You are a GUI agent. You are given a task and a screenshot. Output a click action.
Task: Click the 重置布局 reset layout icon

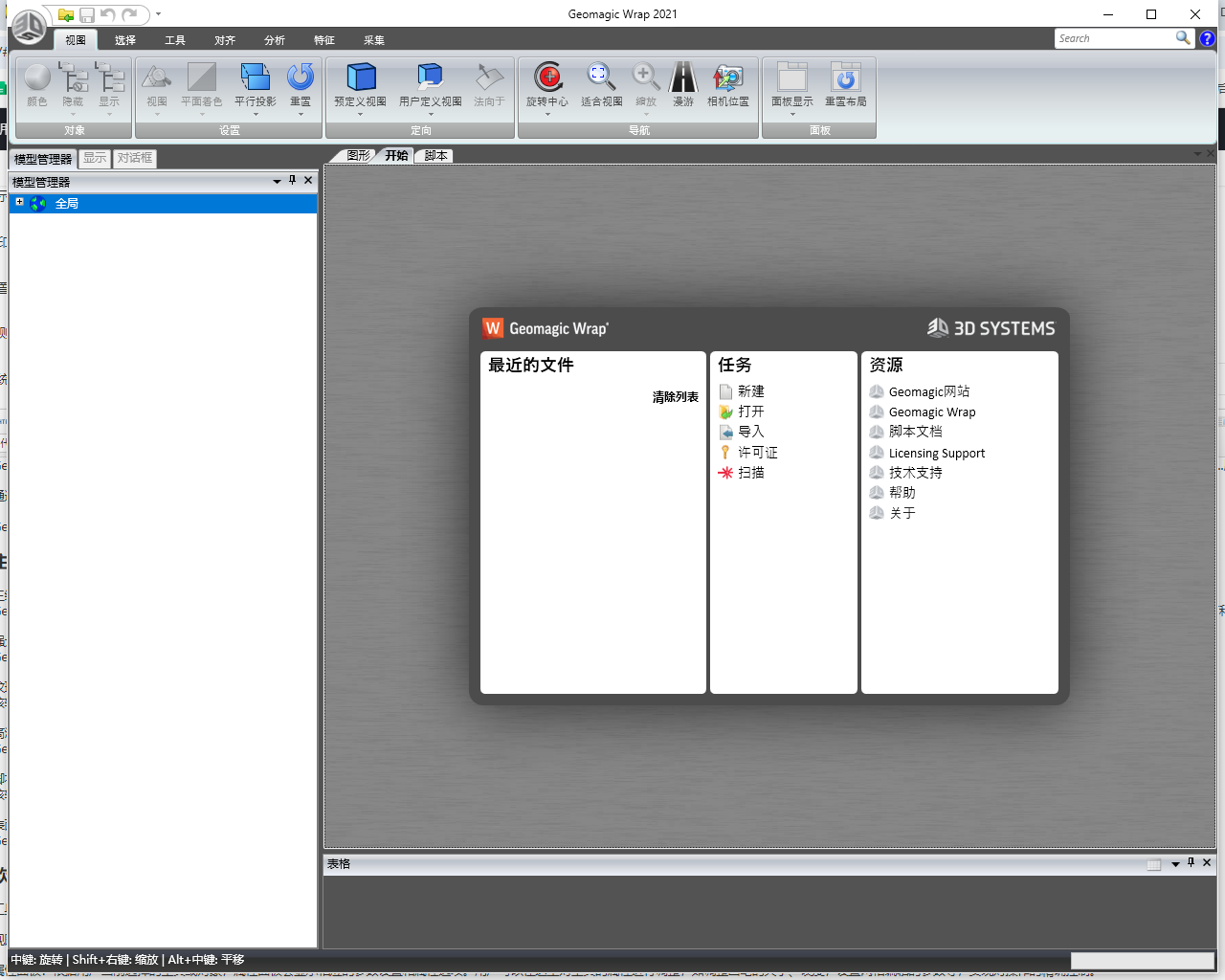click(x=846, y=78)
